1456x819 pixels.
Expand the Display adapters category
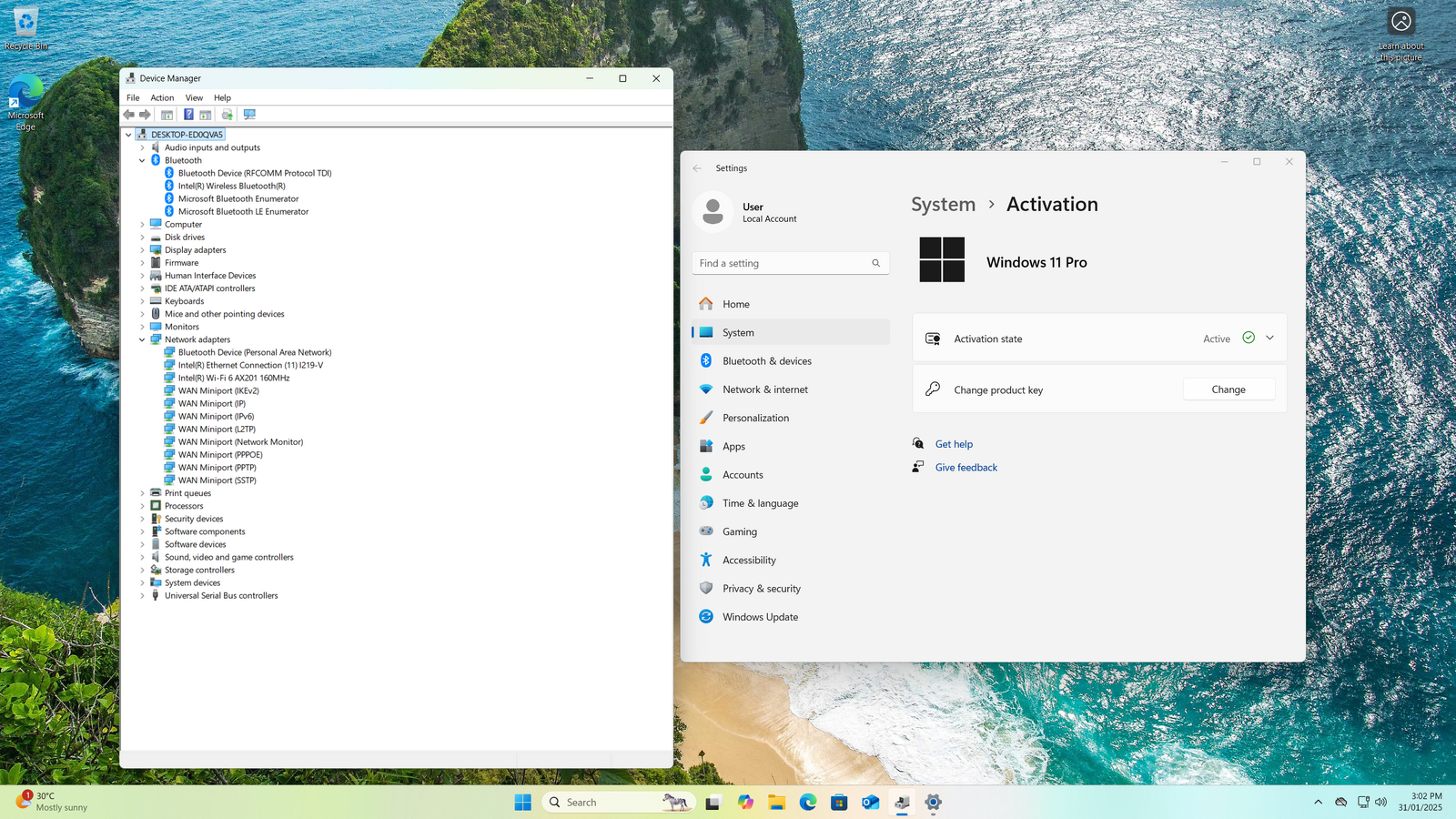[x=142, y=250]
